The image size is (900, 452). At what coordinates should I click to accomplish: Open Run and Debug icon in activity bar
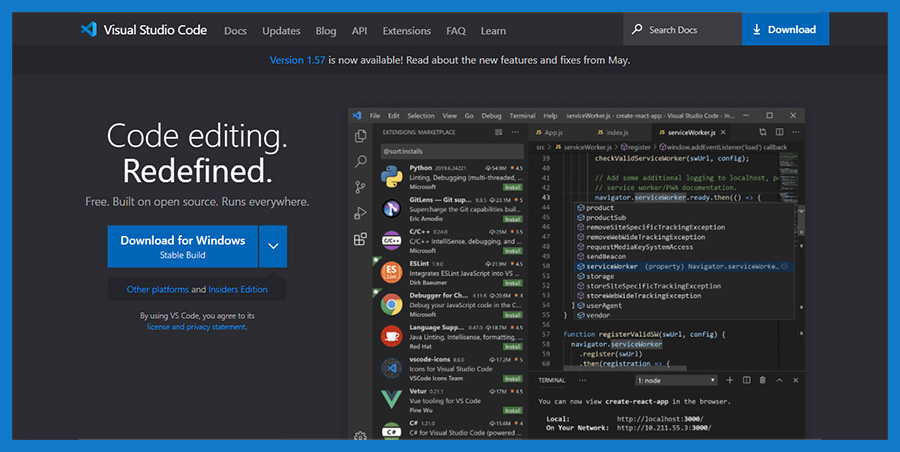coord(360,213)
